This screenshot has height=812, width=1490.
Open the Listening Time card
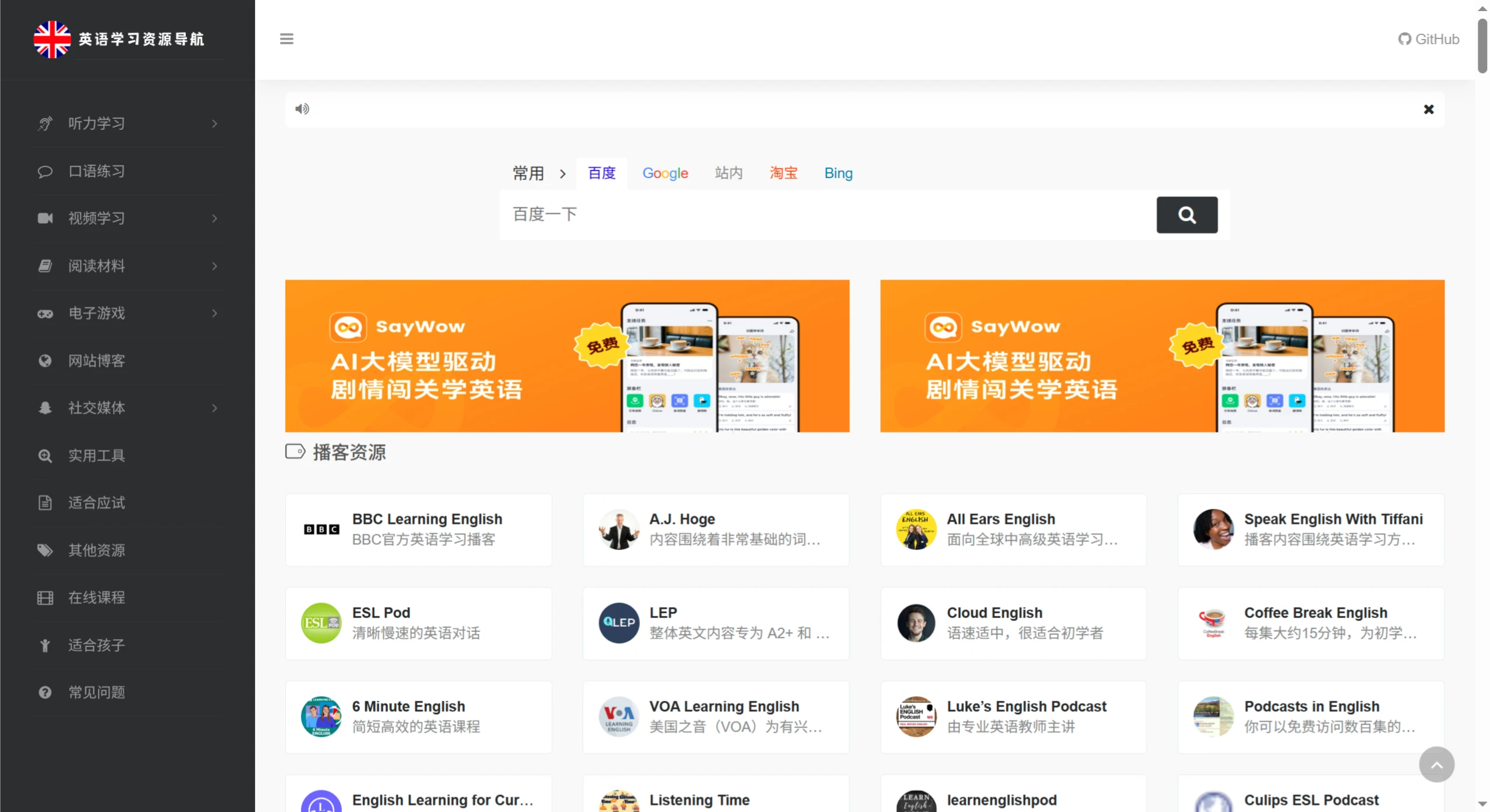(x=715, y=793)
